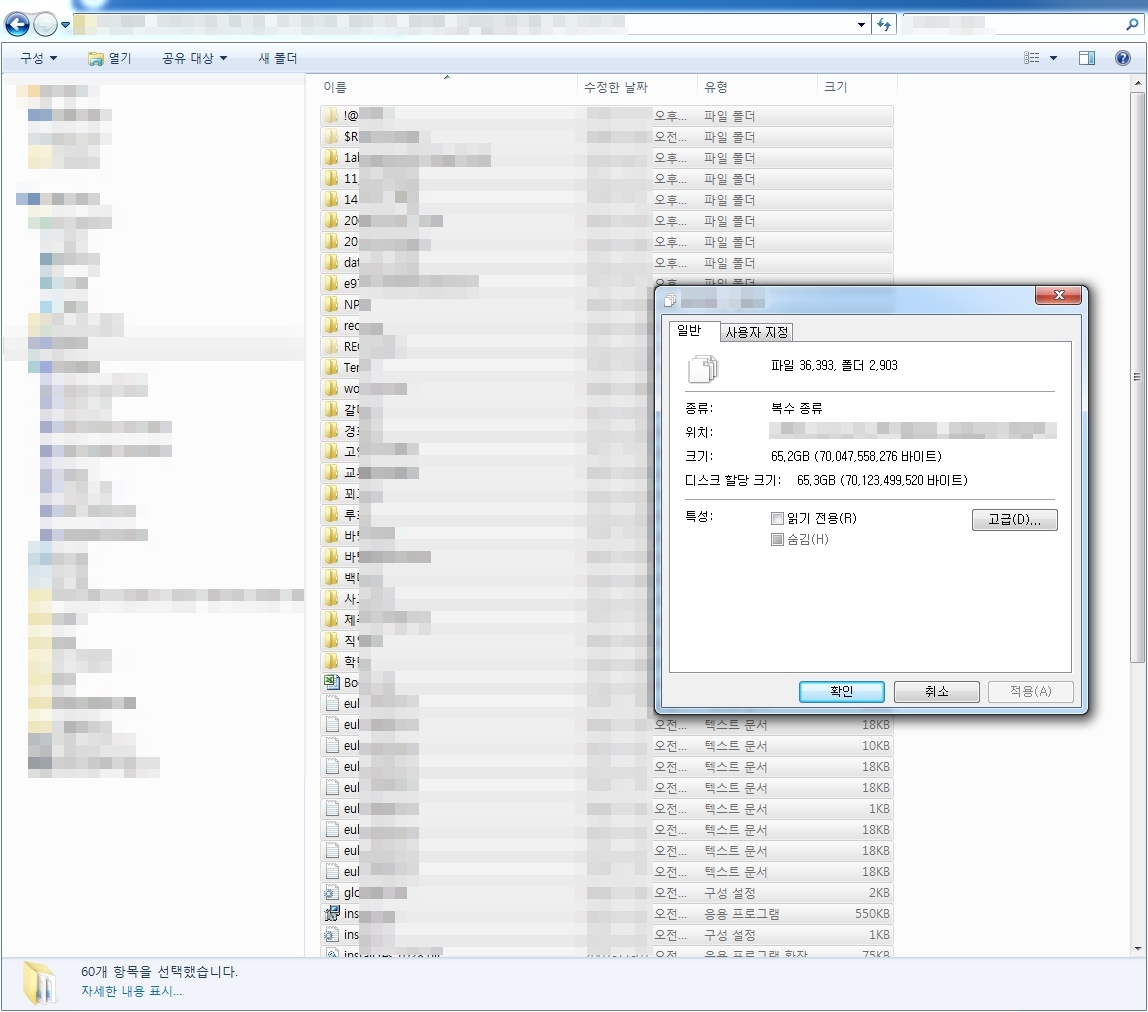Go forward with the Explorer forward arrow
The height and width of the screenshot is (1012, 1148).
click(45, 24)
